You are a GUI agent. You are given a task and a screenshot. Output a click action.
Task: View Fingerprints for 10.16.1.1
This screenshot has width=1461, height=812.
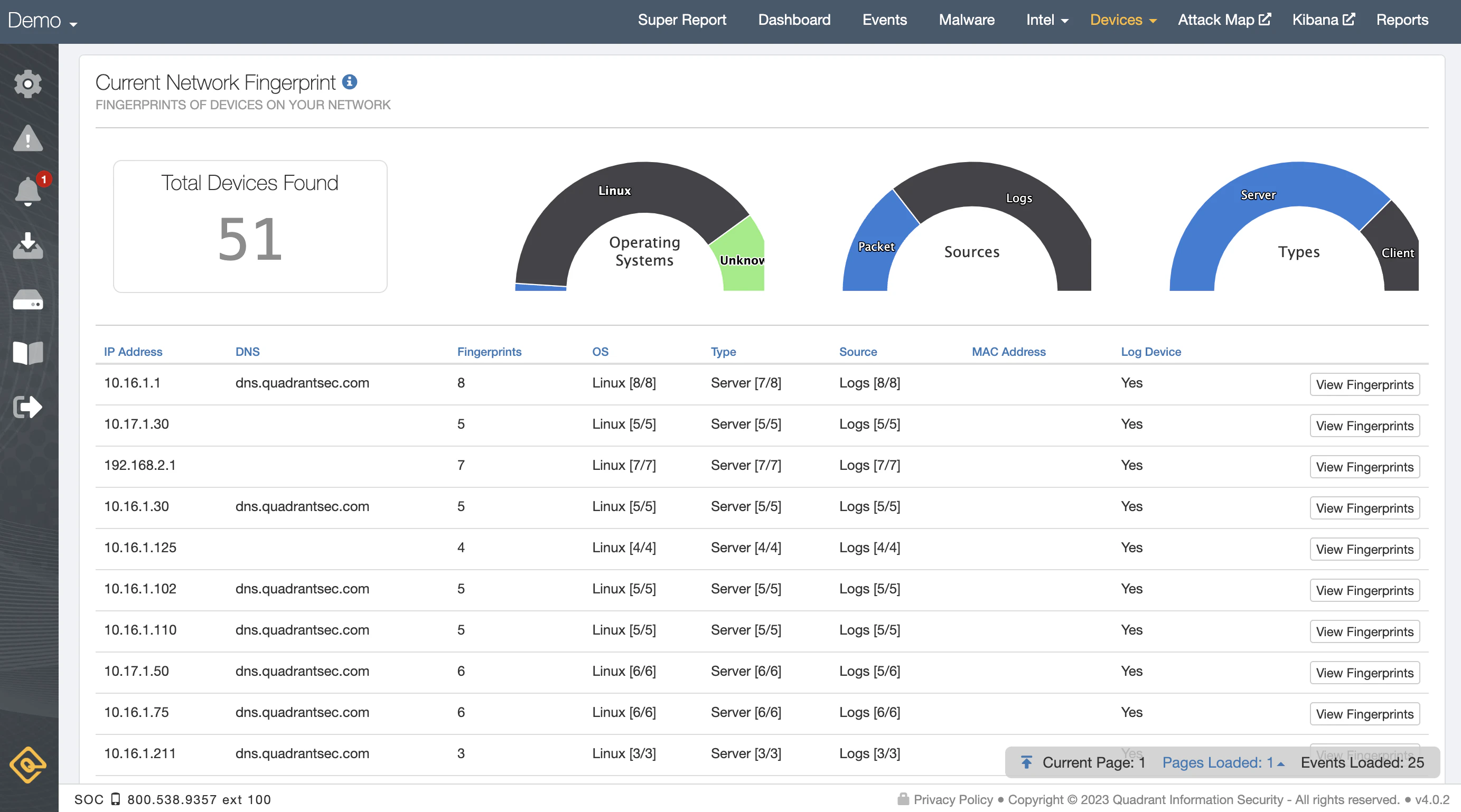pos(1364,384)
